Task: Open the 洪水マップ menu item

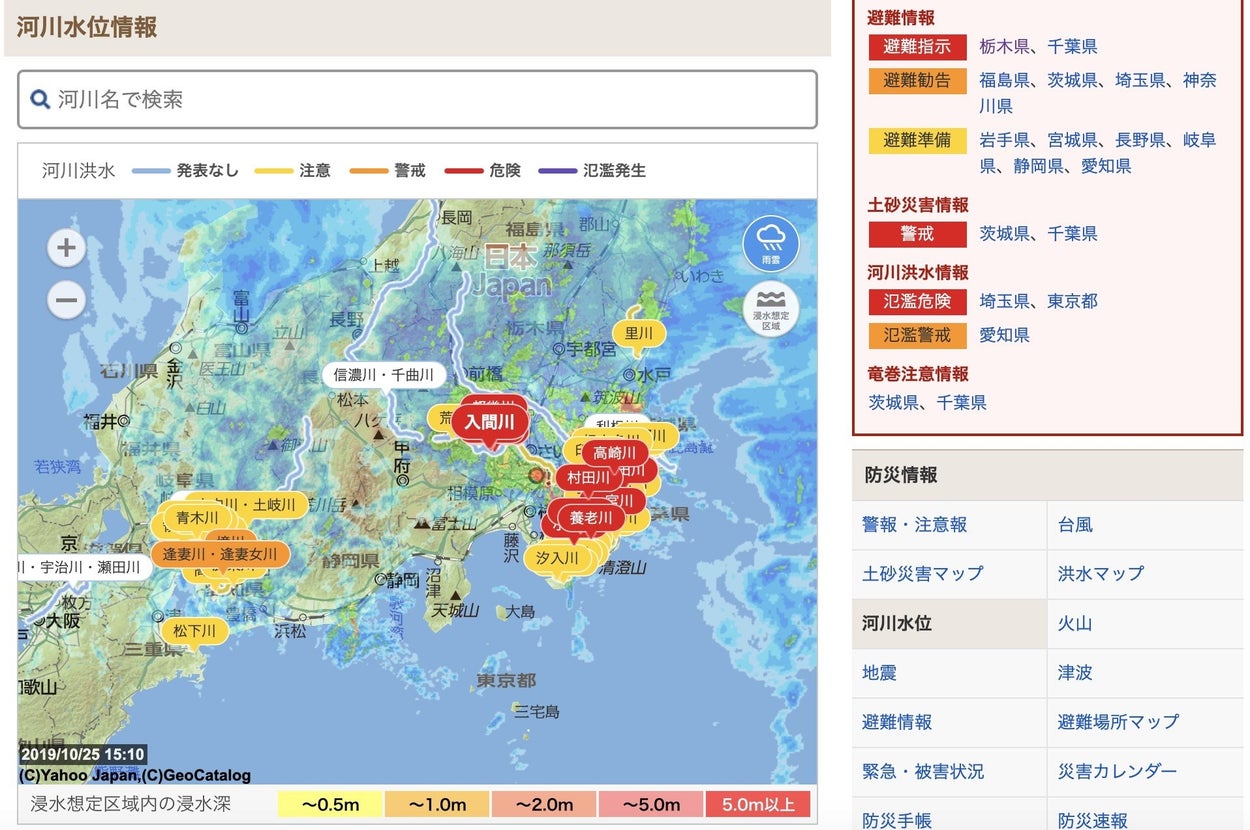Action: pos(1100,573)
